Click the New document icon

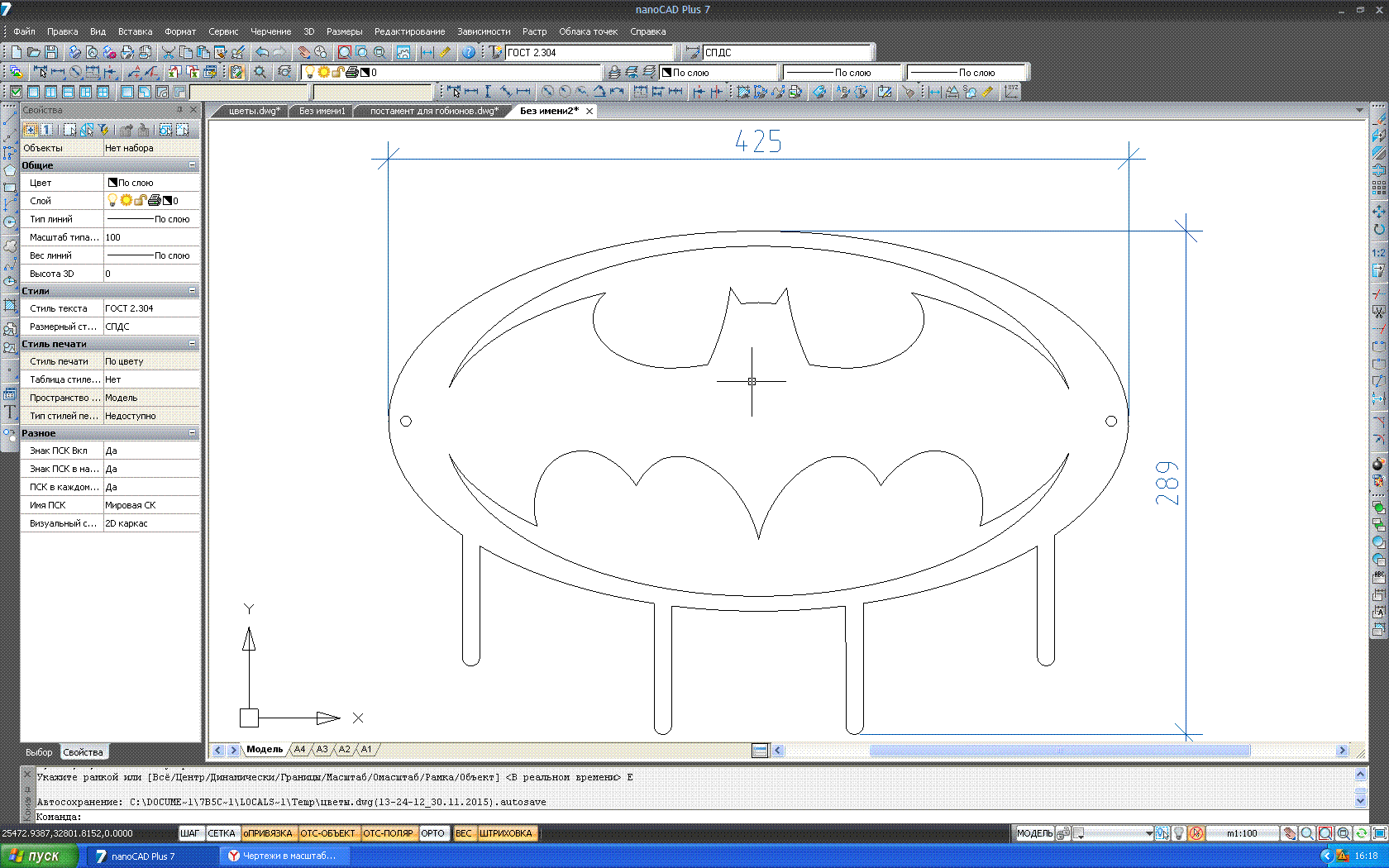tap(17, 52)
